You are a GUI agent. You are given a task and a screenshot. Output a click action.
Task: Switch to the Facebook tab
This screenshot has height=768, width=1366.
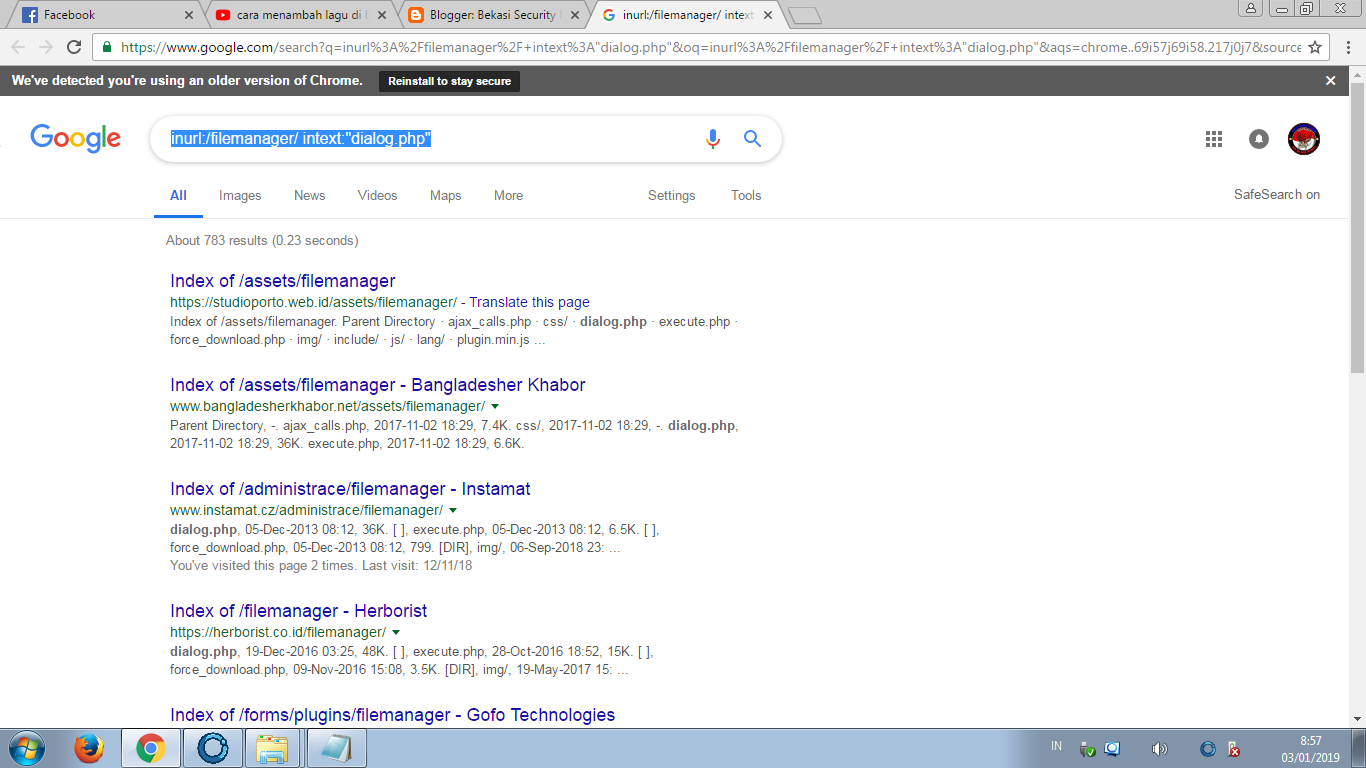click(102, 15)
